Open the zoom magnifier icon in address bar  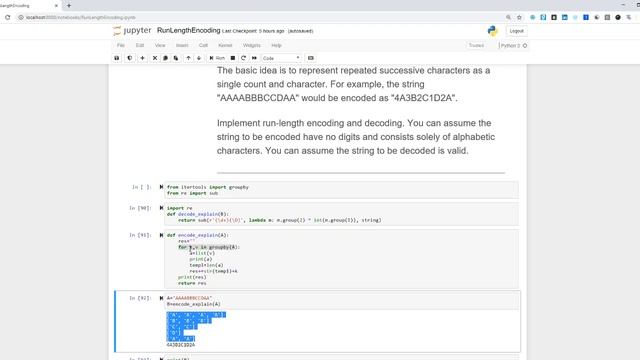click(508, 17)
